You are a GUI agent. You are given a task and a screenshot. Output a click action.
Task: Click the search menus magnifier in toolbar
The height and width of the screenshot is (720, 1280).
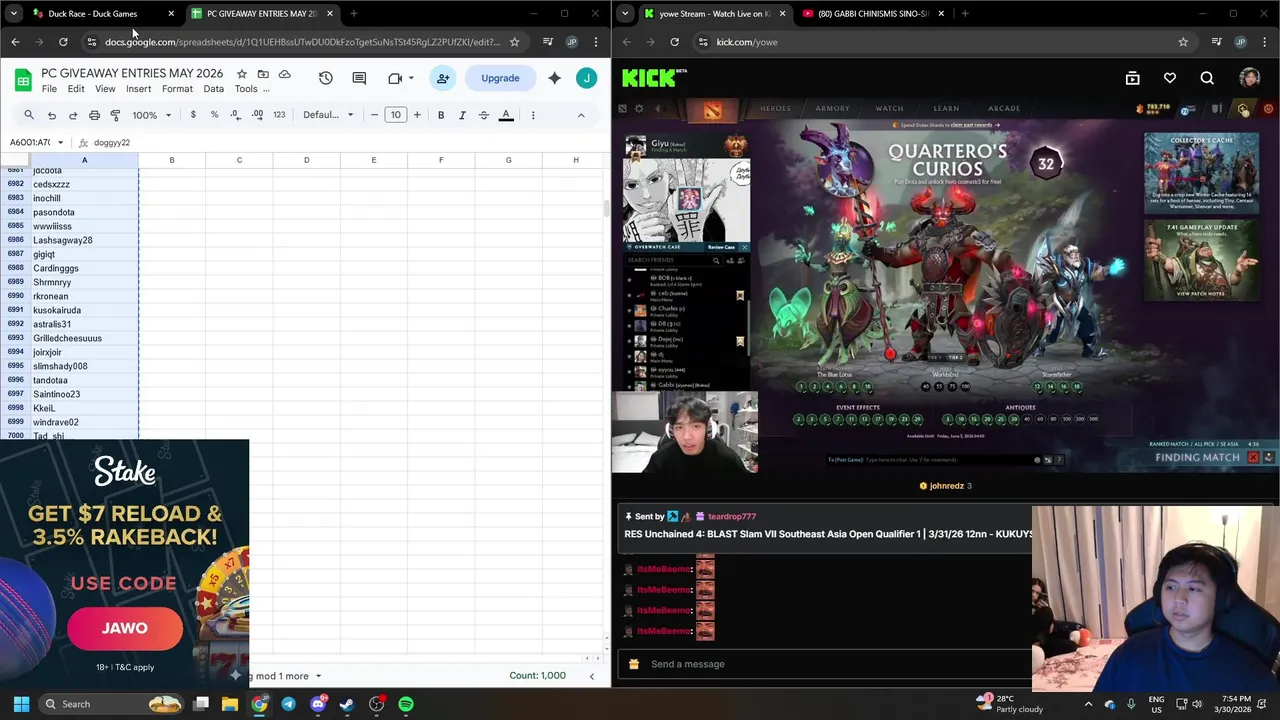[29, 115]
